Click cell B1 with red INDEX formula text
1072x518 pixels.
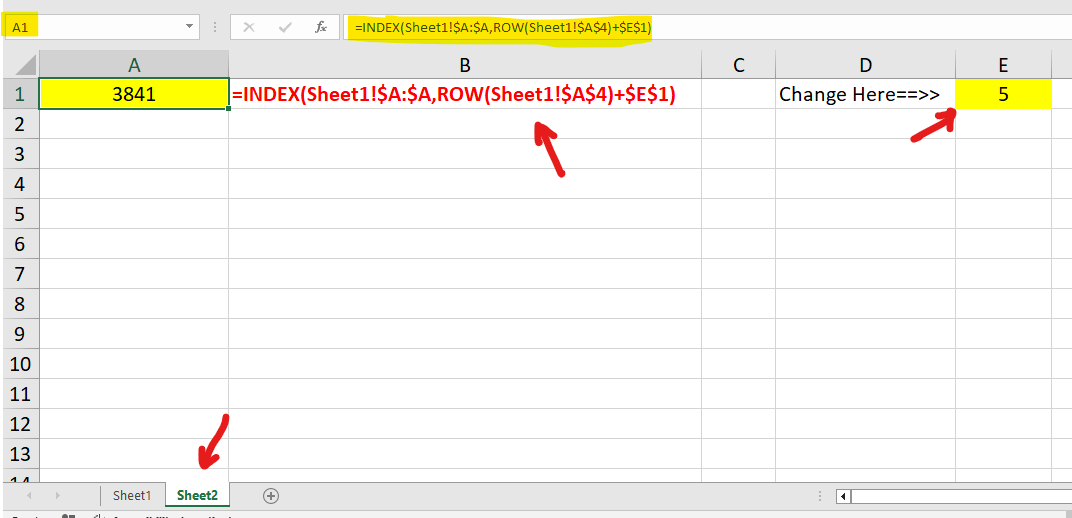[465, 94]
